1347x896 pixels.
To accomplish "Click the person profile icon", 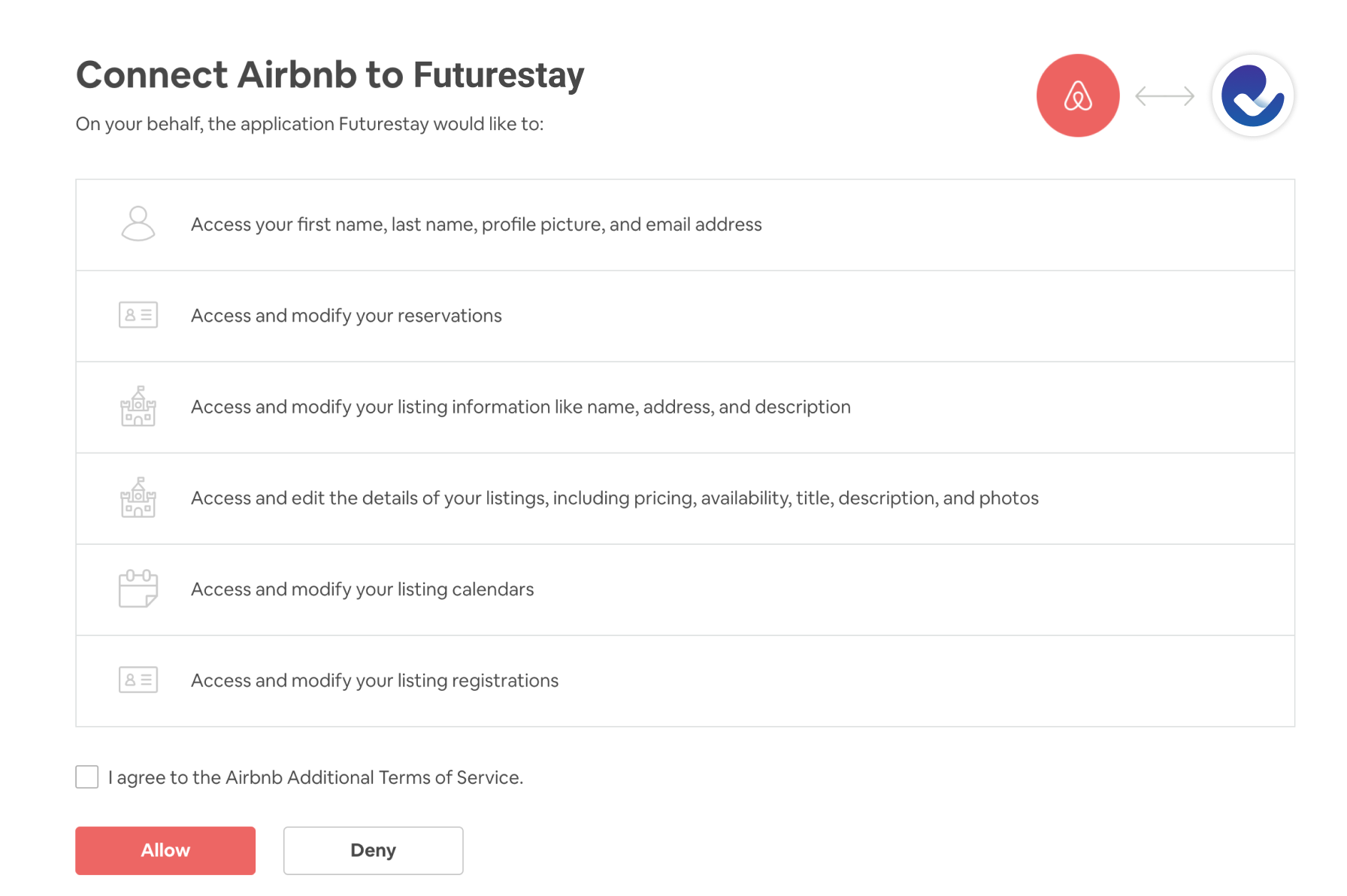I will pos(138,224).
